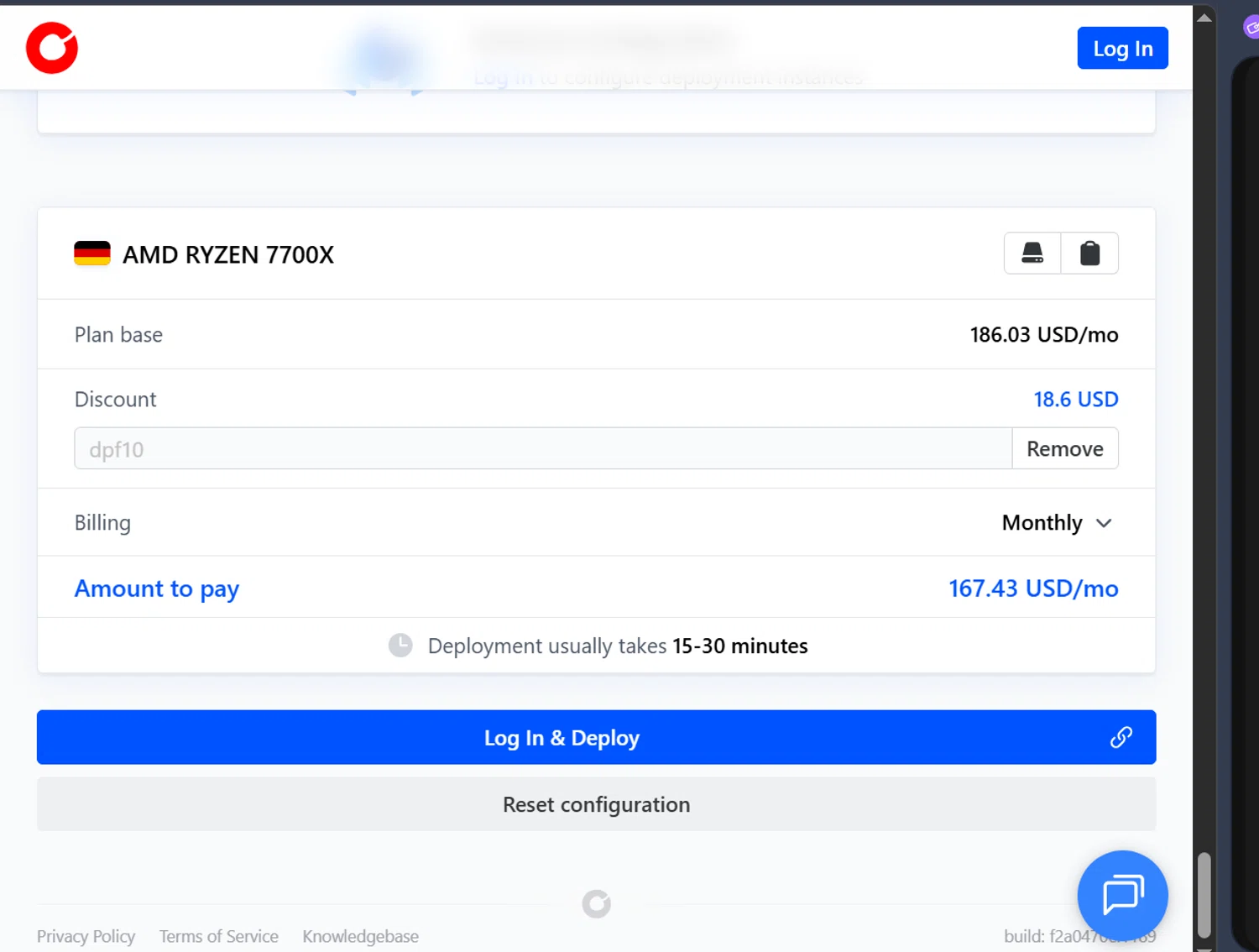
Task: Click the purple extension icon at top right
Action: click(1251, 28)
